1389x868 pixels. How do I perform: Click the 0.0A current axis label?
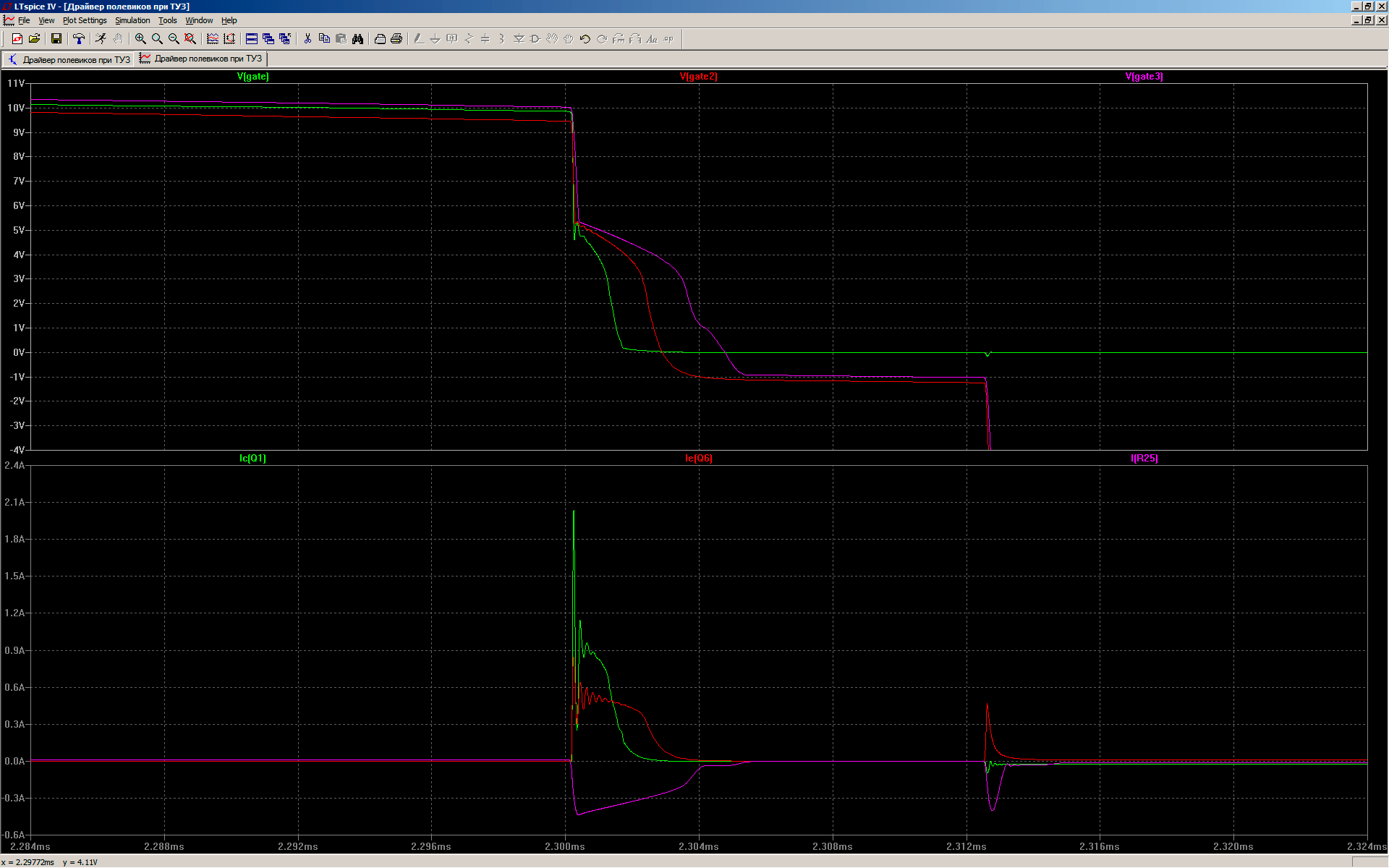(x=14, y=762)
